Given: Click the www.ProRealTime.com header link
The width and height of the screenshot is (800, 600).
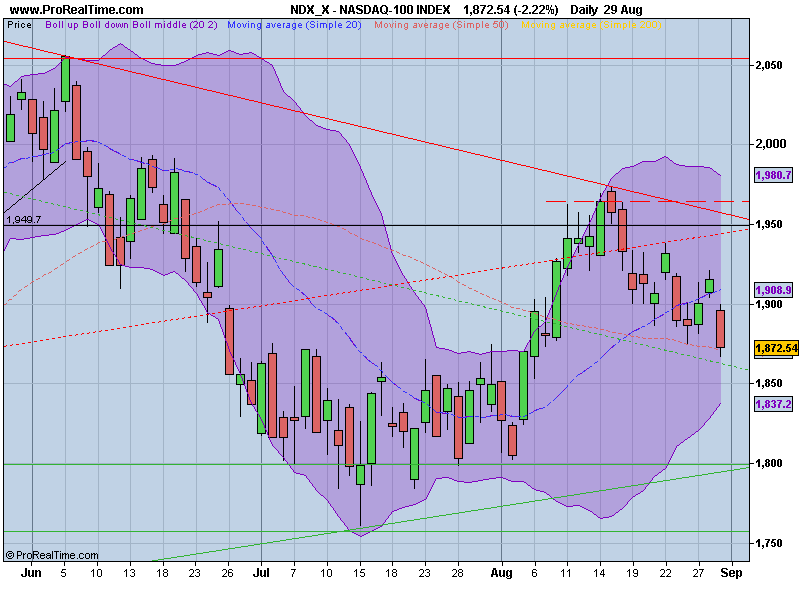Looking at the screenshot, I should click(77, 9).
